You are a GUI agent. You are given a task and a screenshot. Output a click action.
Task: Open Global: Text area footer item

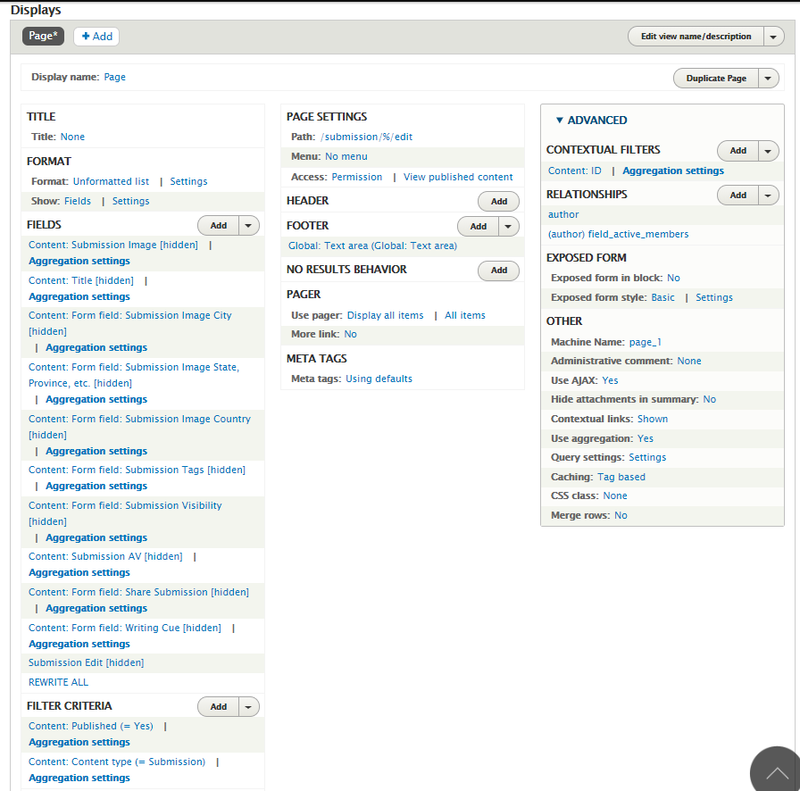[x=372, y=246]
